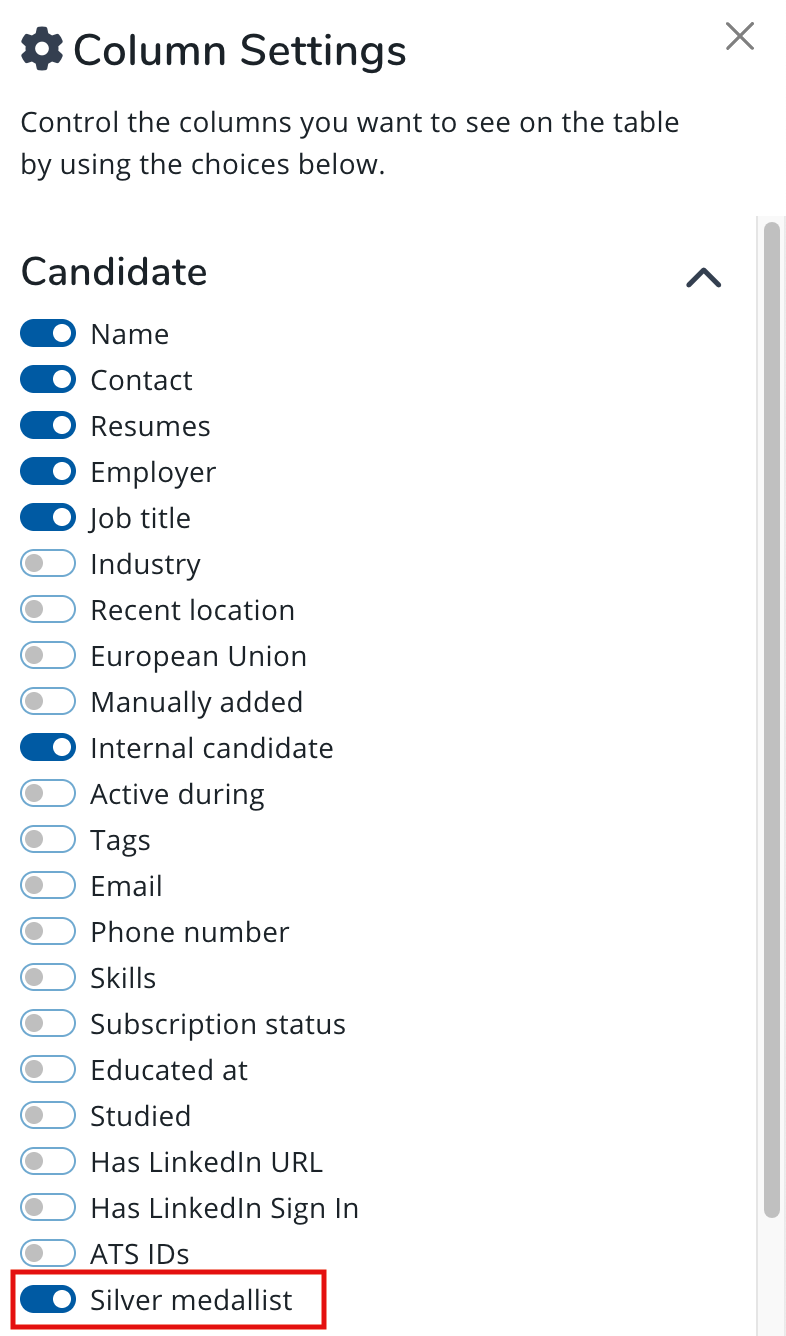Turn off the Contact column
The image size is (786, 1336).
[48, 380]
